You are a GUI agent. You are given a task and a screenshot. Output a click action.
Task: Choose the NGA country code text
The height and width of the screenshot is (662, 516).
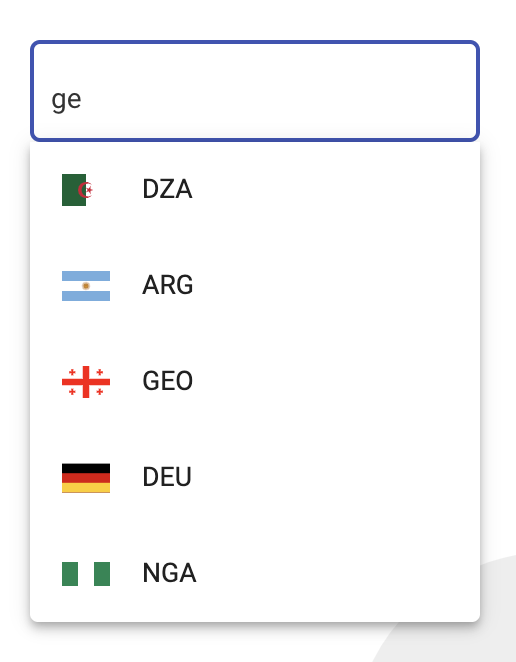[x=169, y=573]
